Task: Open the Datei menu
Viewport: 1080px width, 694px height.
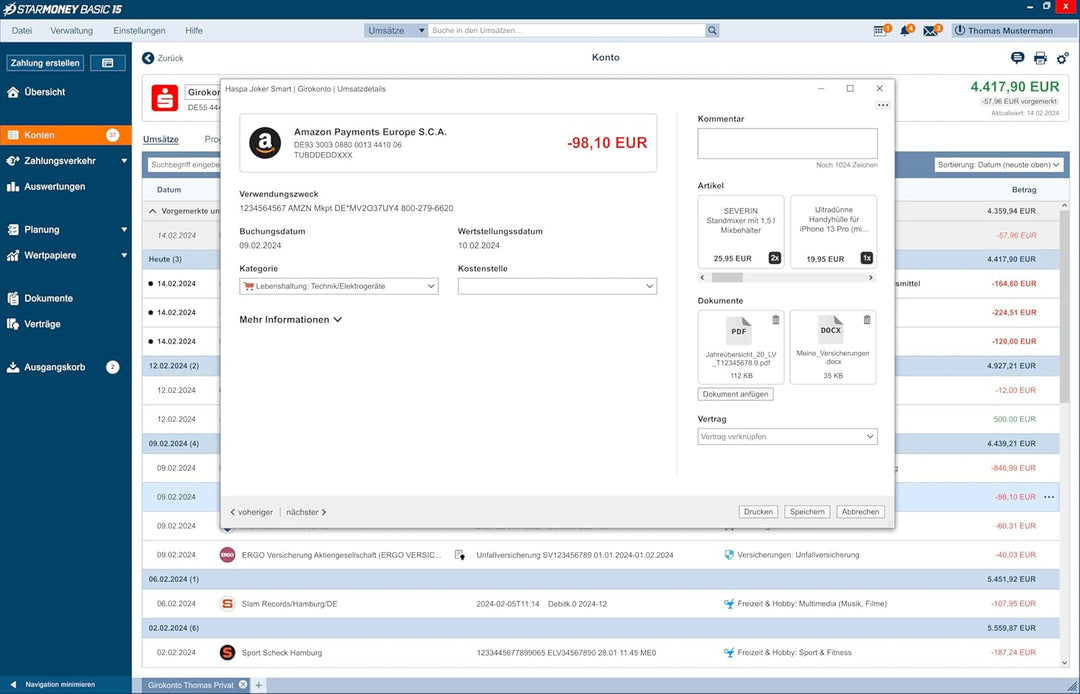Action: 21,30
